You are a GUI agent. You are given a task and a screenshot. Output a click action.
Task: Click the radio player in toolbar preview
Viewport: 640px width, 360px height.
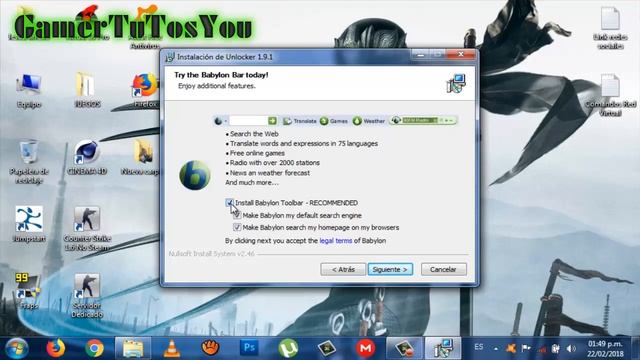pyautogui.click(x=423, y=120)
